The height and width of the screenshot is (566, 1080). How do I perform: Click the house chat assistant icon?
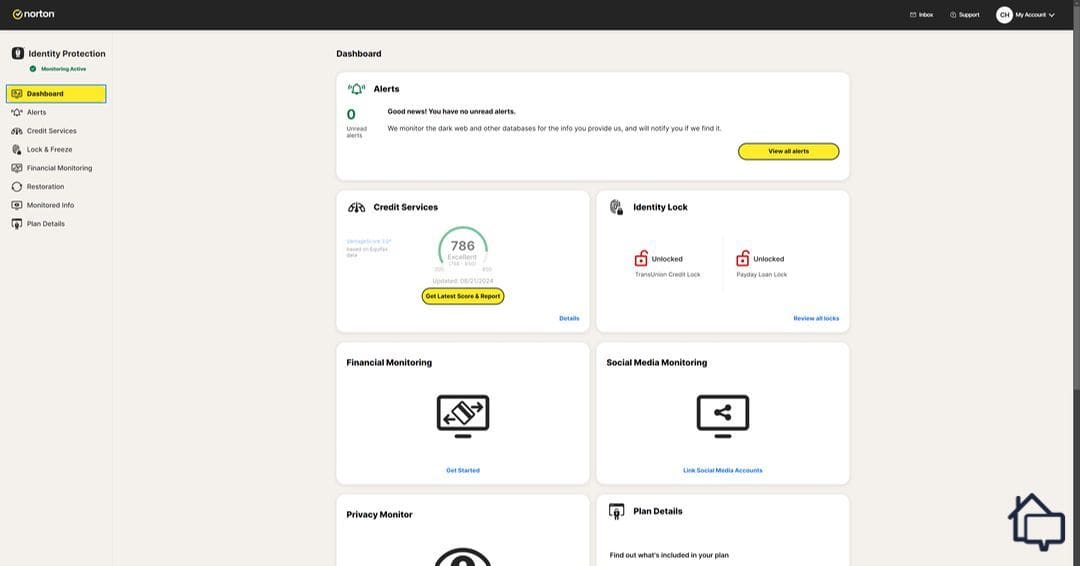tap(1037, 522)
